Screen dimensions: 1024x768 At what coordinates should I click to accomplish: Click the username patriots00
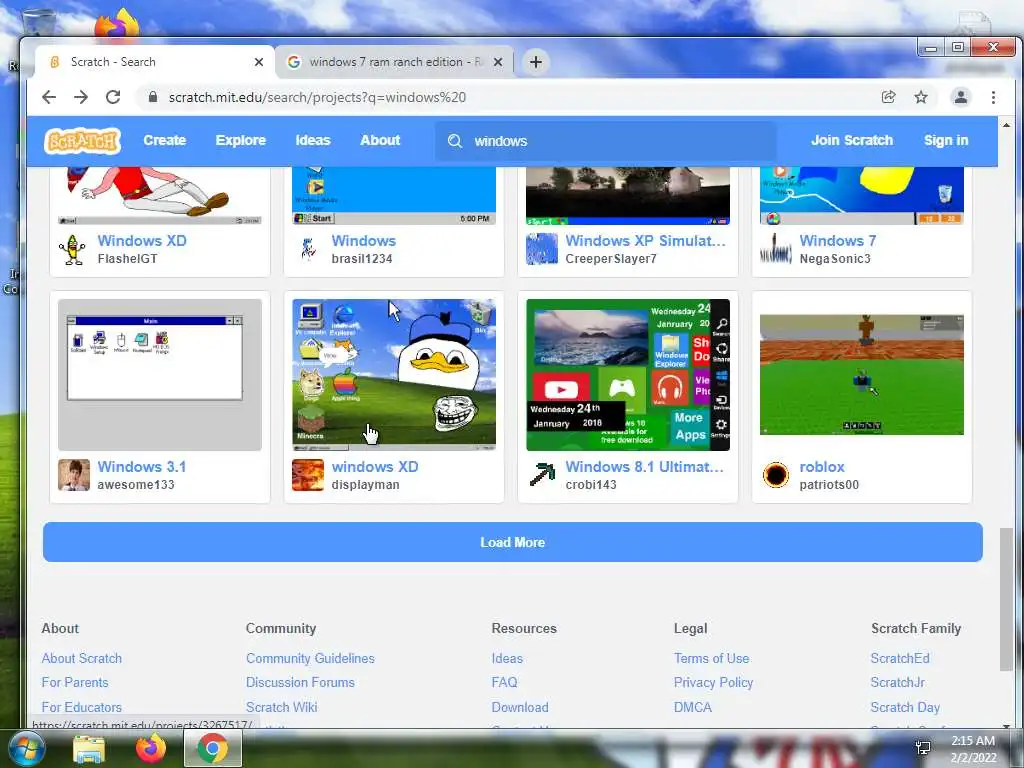pyautogui.click(x=829, y=485)
